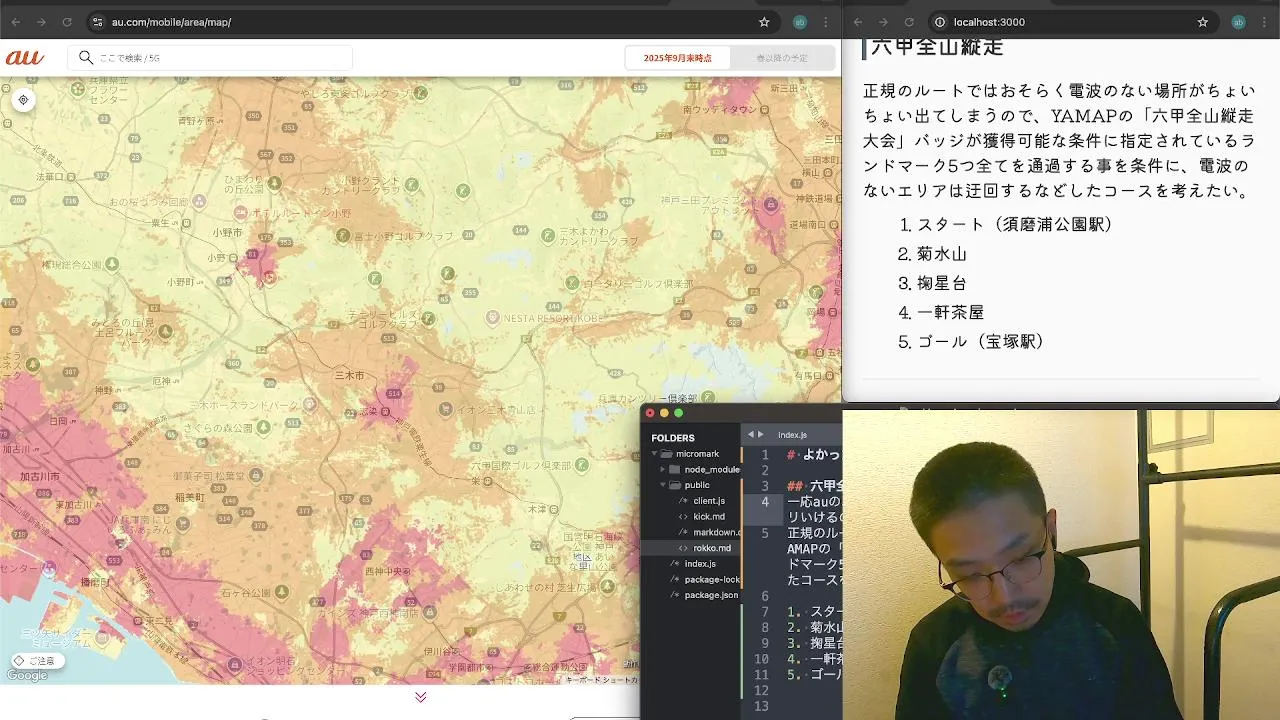Screen dimensions: 1280x720
Task: Click the 小野市 label on the map
Action: (228, 232)
